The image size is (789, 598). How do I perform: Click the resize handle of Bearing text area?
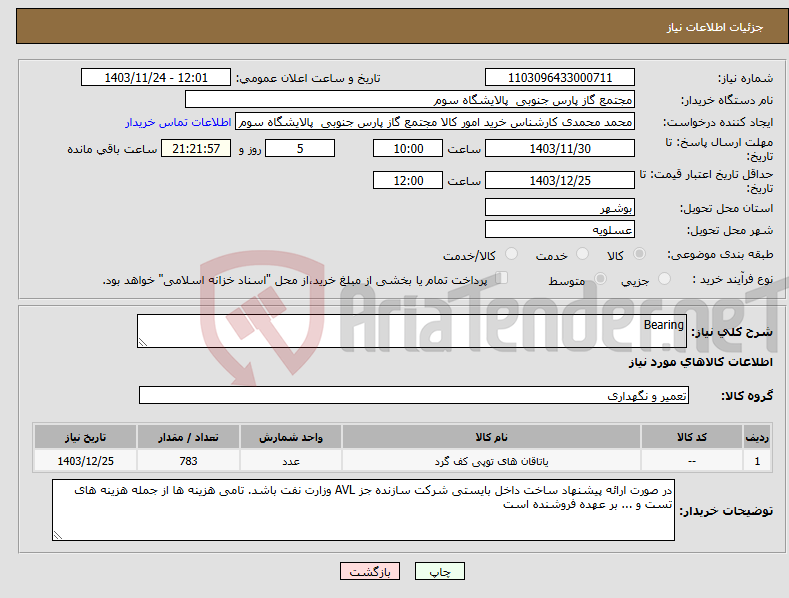142,342
